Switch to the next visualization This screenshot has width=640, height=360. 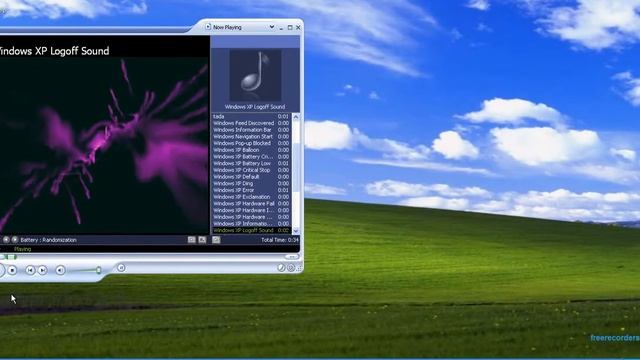tap(15, 240)
